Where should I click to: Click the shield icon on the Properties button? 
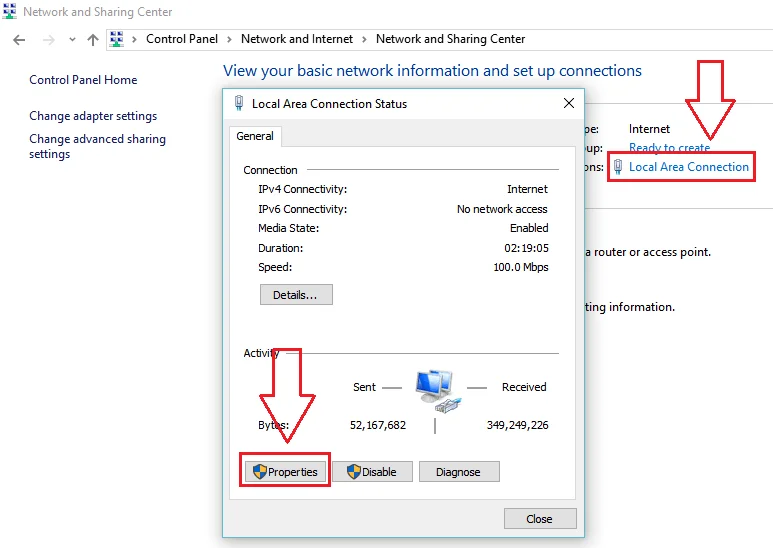pos(259,472)
